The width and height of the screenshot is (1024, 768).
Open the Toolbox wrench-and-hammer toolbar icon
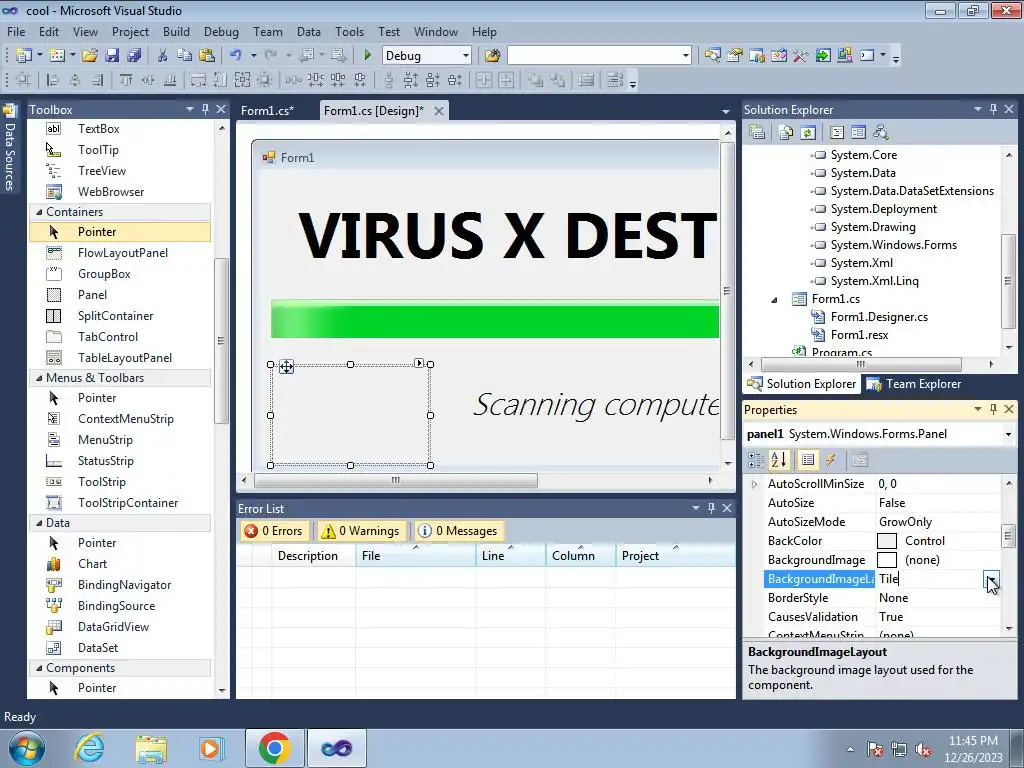tap(801, 56)
